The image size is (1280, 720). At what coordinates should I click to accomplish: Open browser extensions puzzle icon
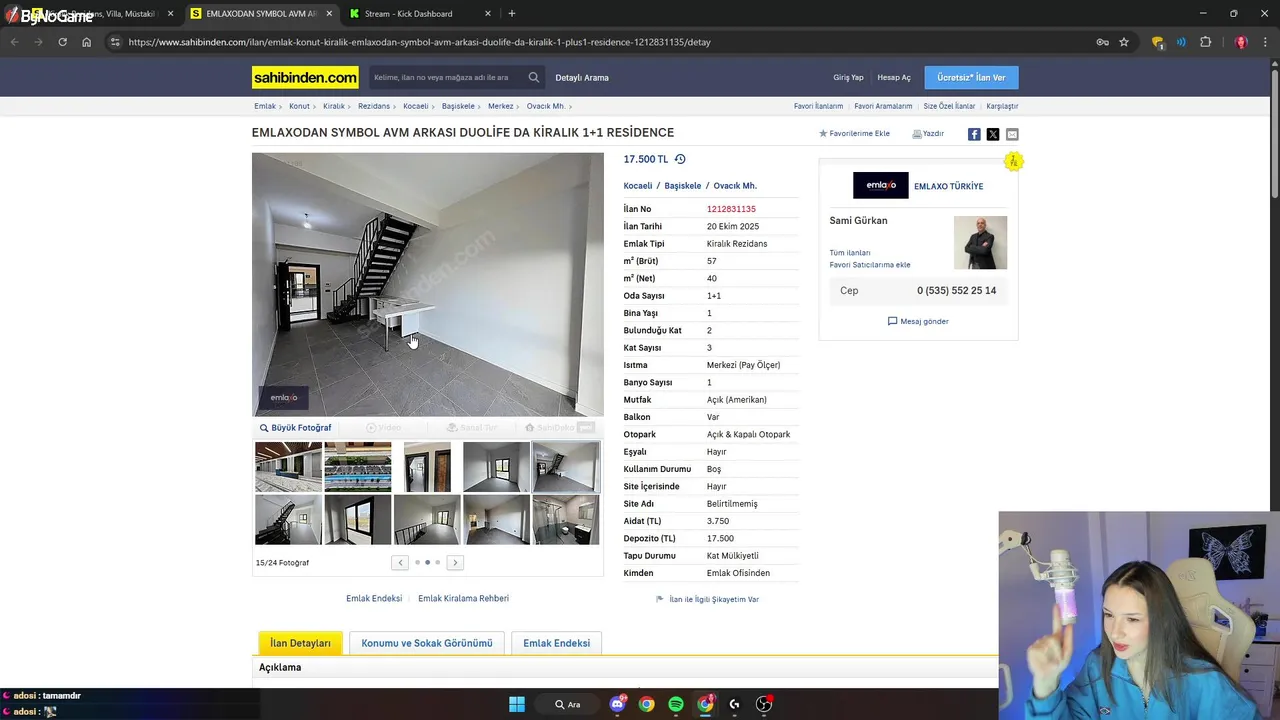[x=1205, y=42]
